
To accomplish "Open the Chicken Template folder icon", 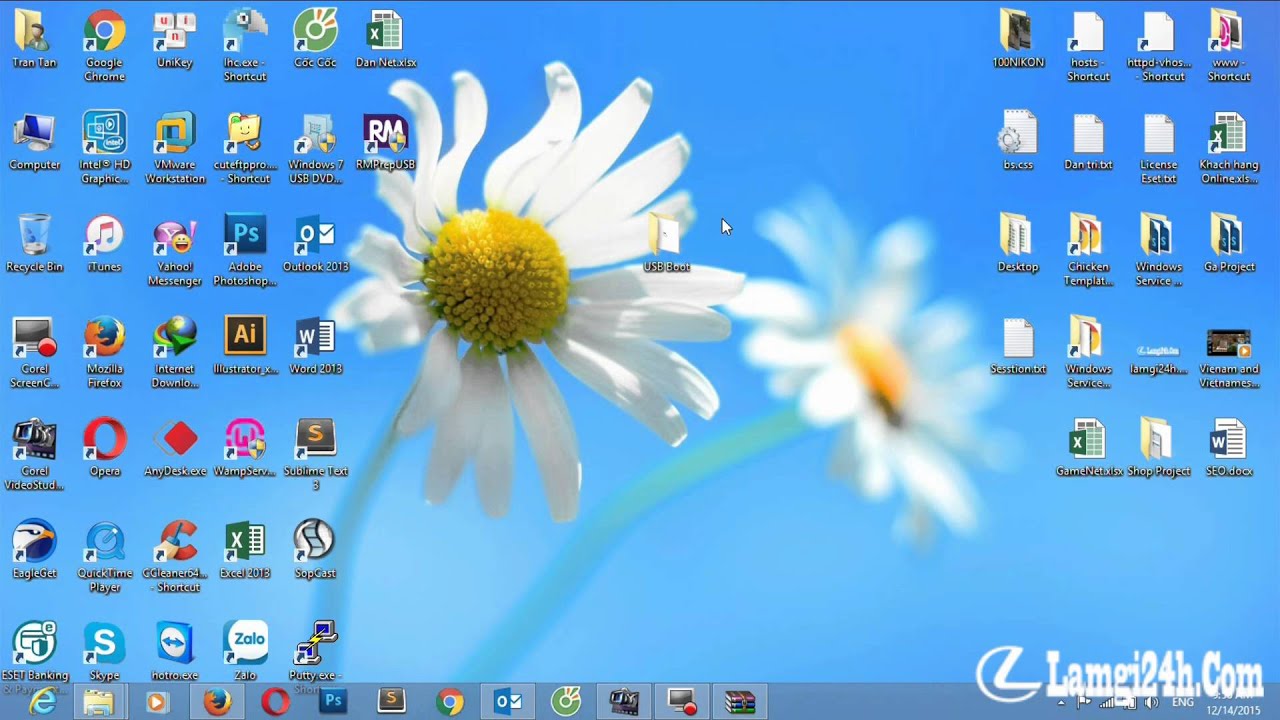I will 1088,250.
